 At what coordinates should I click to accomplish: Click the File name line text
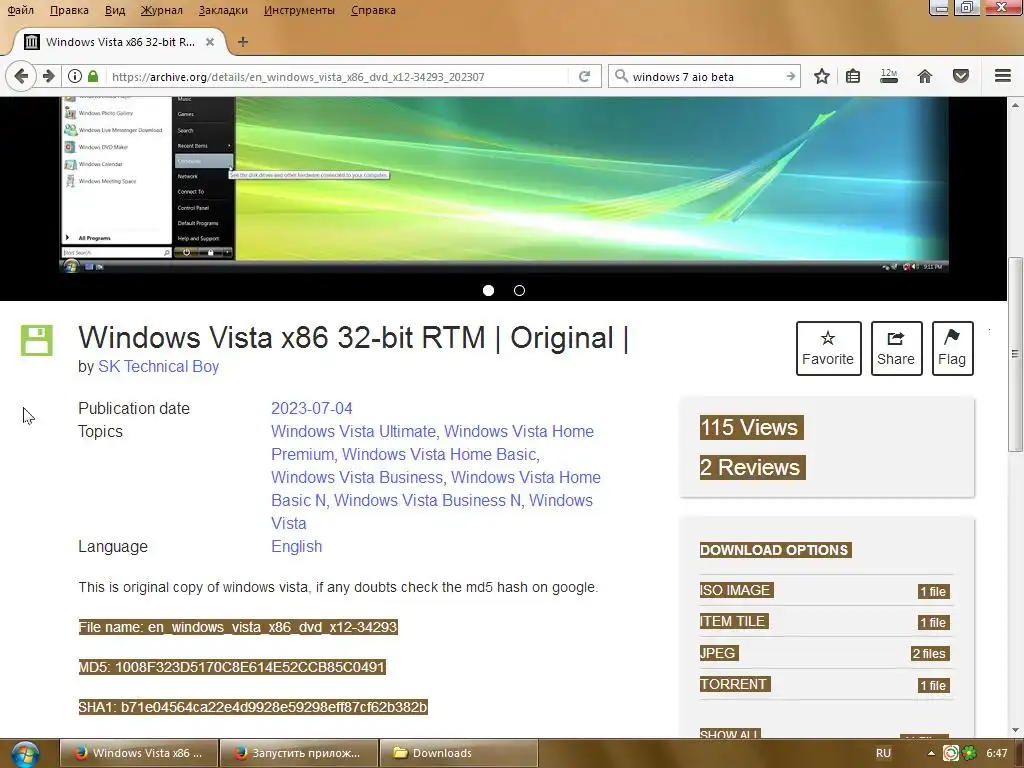238,627
